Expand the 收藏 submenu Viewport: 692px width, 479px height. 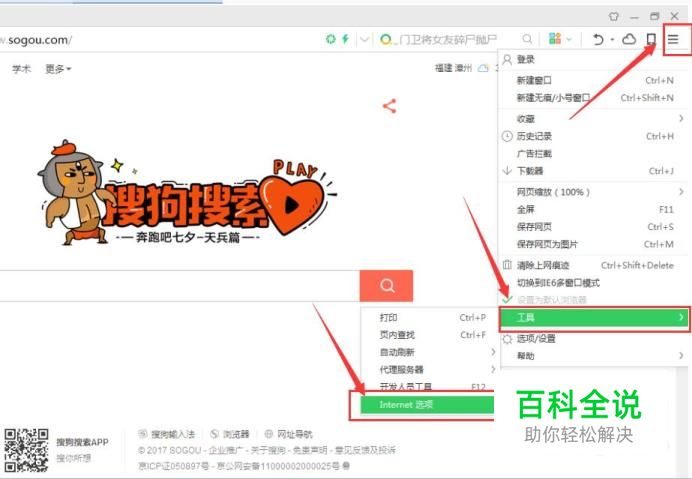[594, 118]
